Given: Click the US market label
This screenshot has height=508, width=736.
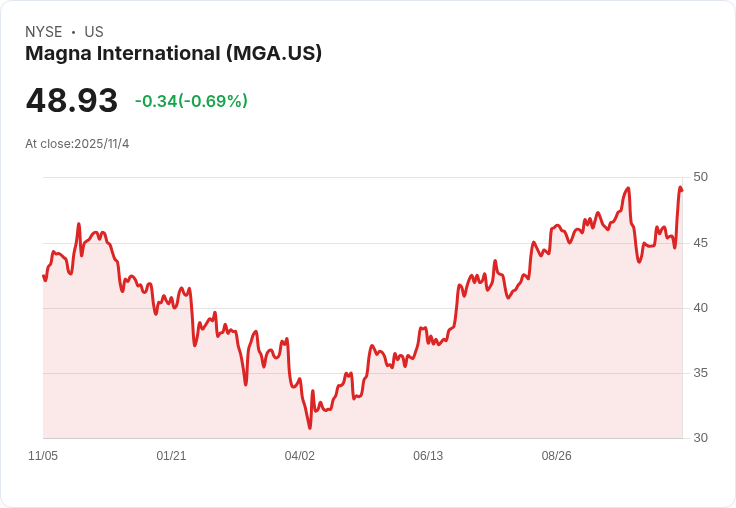Looking at the screenshot, I should 94,32.
